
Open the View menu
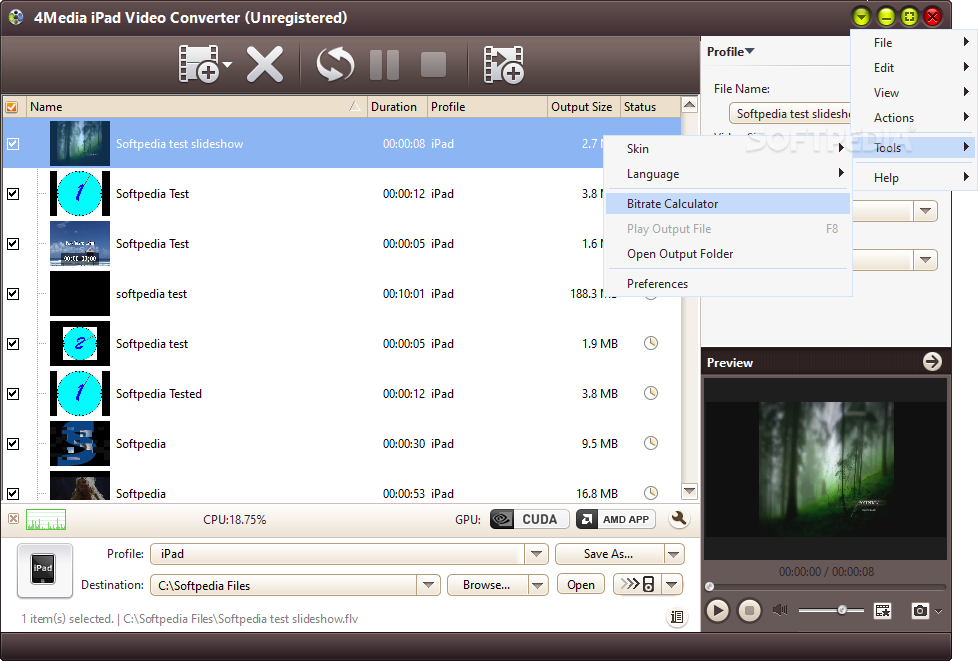[x=913, y=92]
